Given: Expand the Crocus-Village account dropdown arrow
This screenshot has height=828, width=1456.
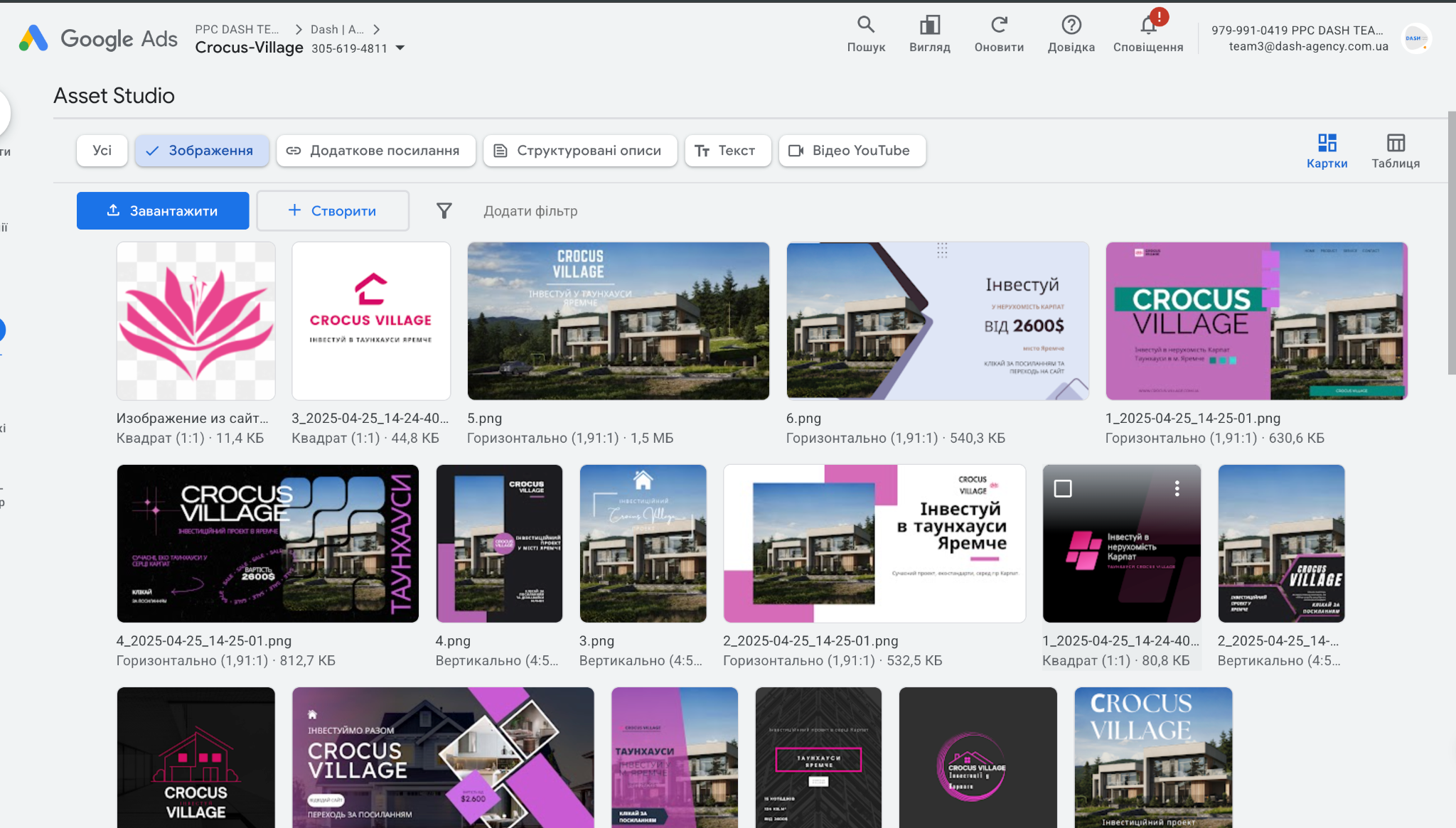Looking at the screenshot, I should pyautogui.click(x=400, y=48).
